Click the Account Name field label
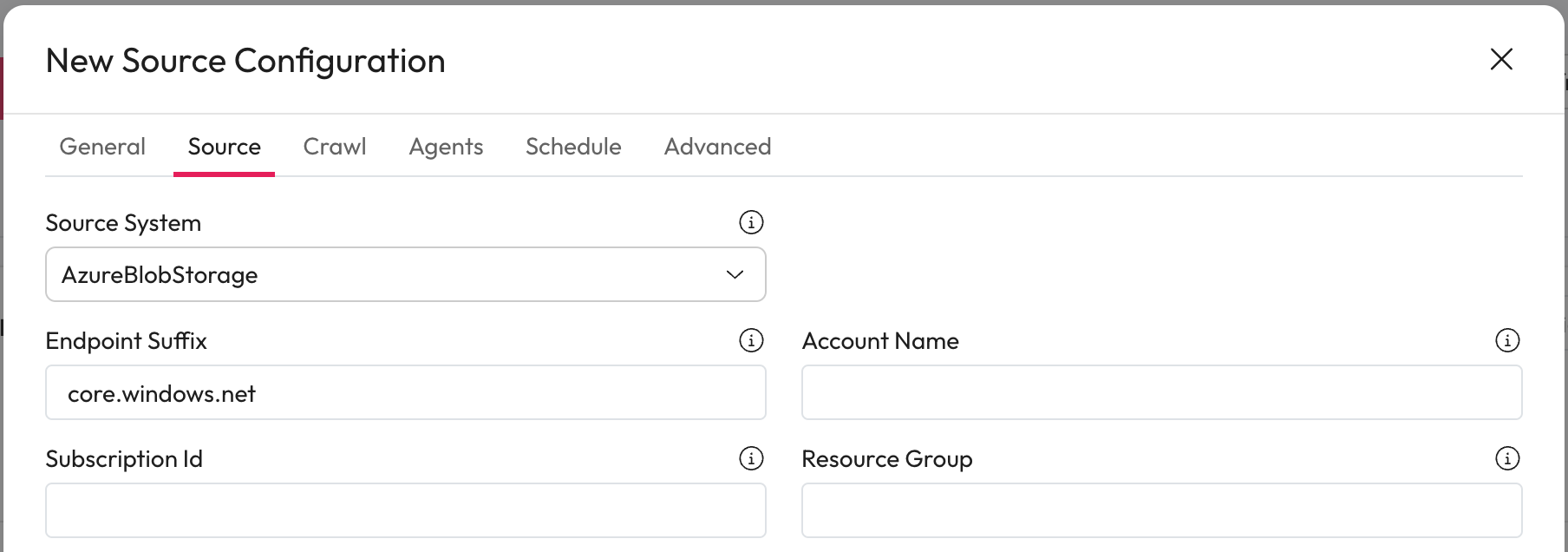 click(880, 341)
